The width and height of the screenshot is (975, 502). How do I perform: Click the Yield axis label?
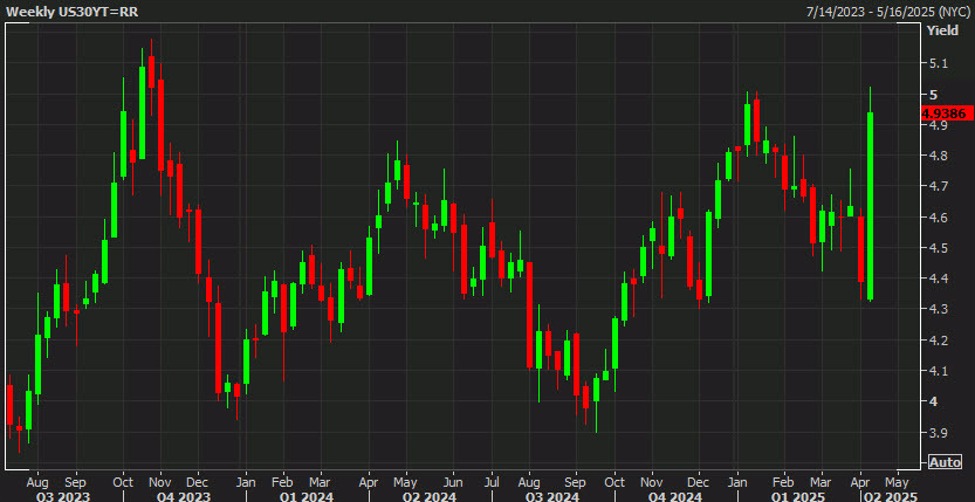tap(943, 31)
